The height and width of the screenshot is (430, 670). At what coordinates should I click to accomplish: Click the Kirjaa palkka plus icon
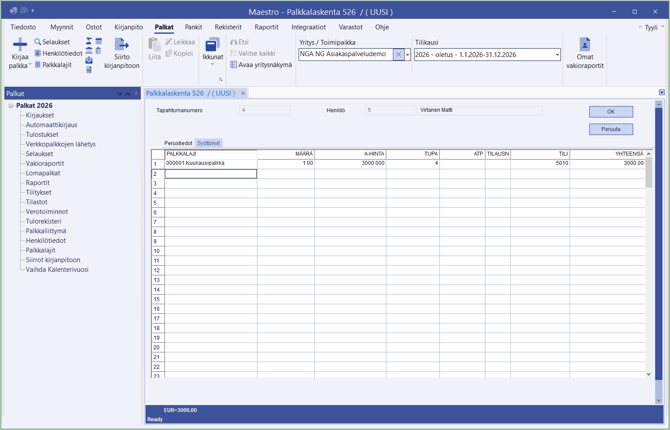click(19, 46)
